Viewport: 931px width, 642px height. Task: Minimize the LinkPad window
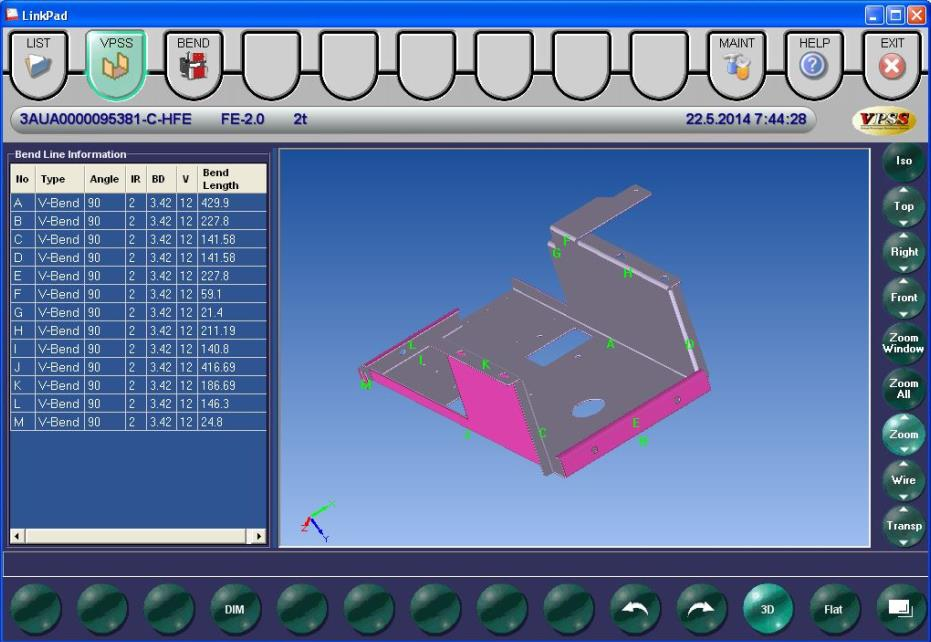[x=874, y=15]
